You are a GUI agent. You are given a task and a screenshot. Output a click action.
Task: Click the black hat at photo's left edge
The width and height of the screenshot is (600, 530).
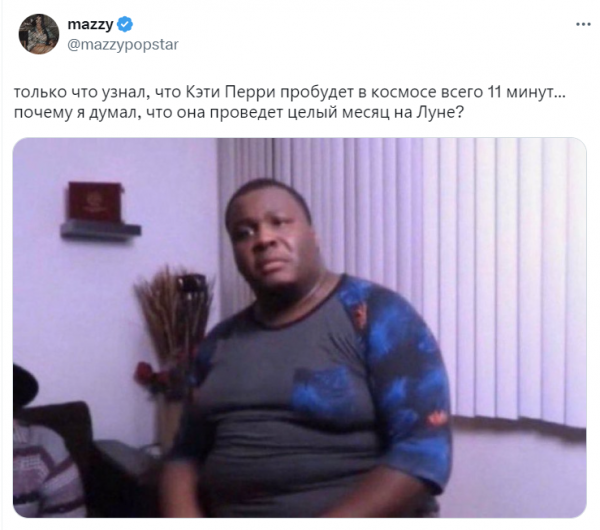[x=24, y=385]
